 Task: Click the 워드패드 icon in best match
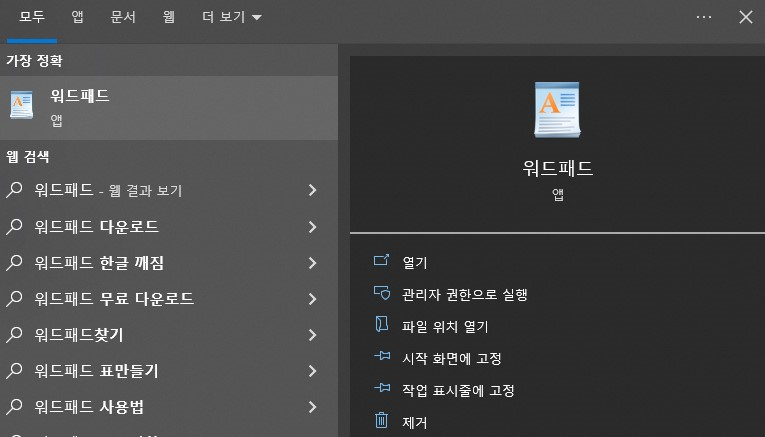click(21, 104)
